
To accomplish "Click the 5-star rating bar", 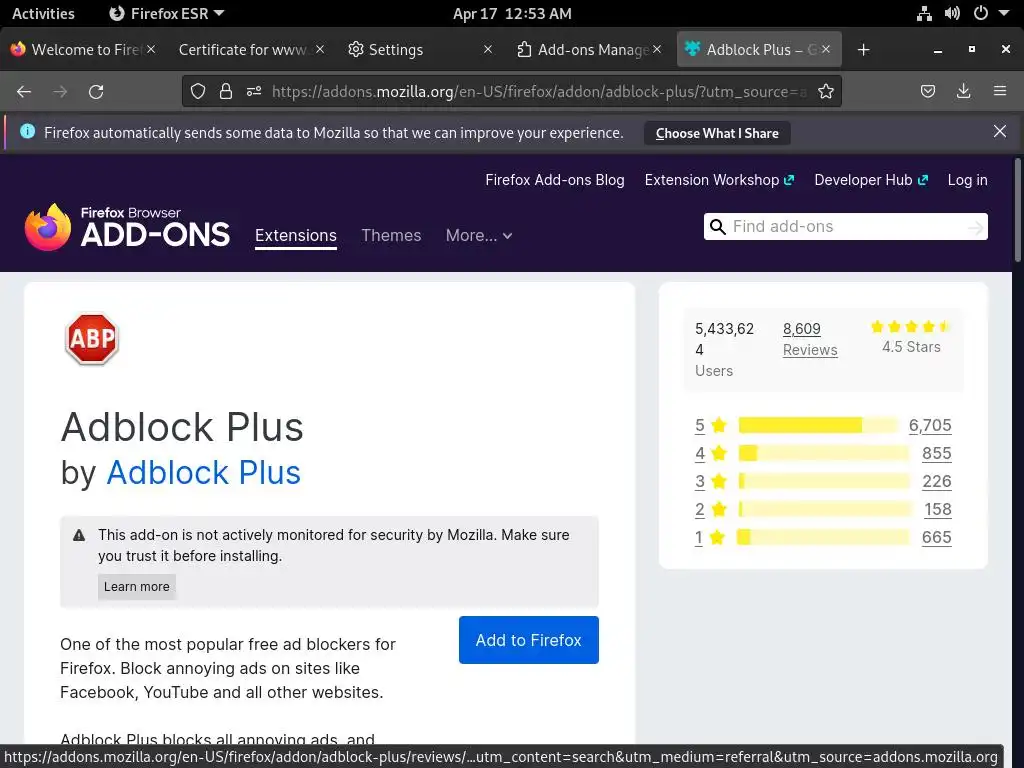I will [818, 425].
